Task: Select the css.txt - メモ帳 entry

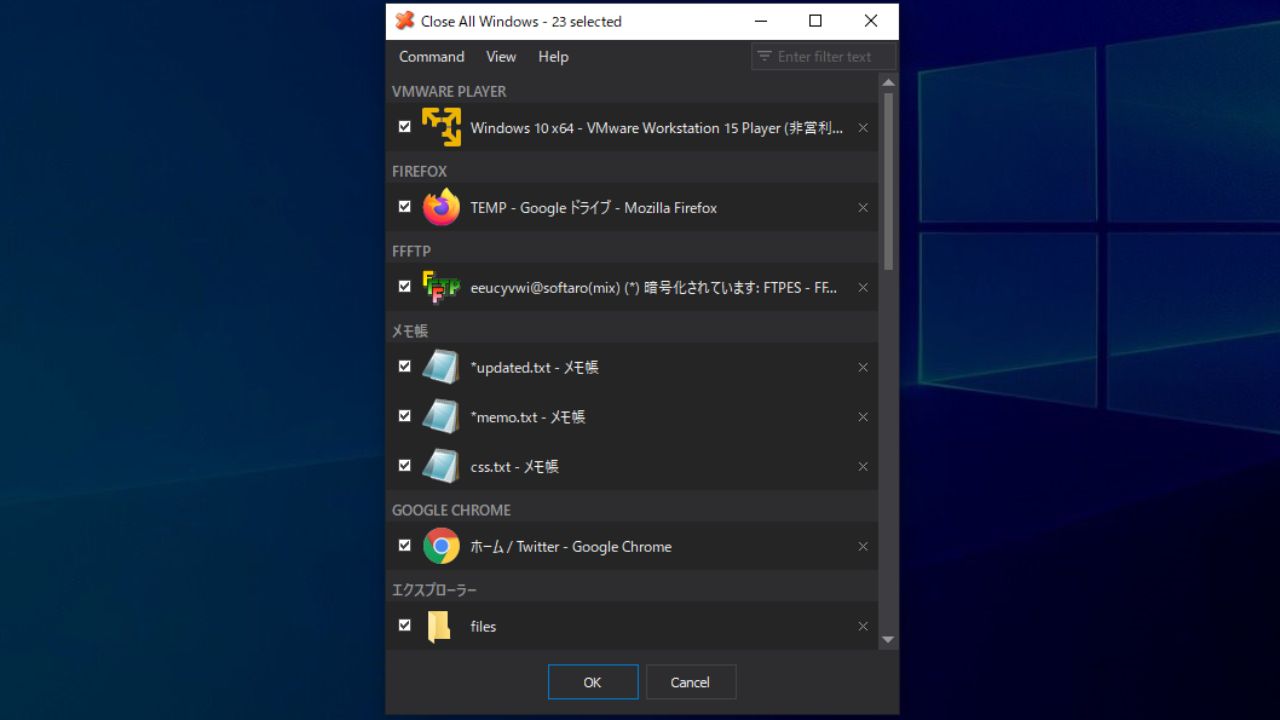Action: pyautogui.click(x=632, y=466)
